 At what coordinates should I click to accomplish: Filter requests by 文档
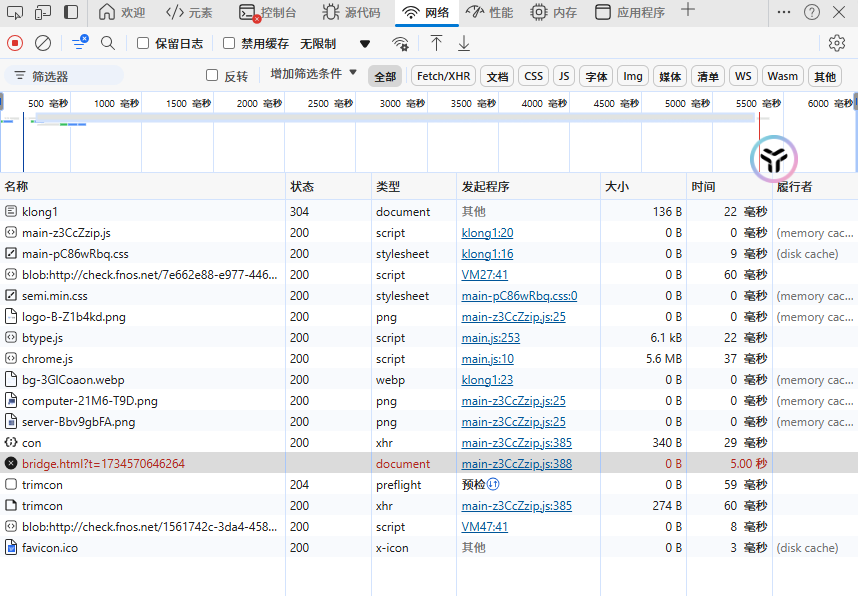point(497,76)
